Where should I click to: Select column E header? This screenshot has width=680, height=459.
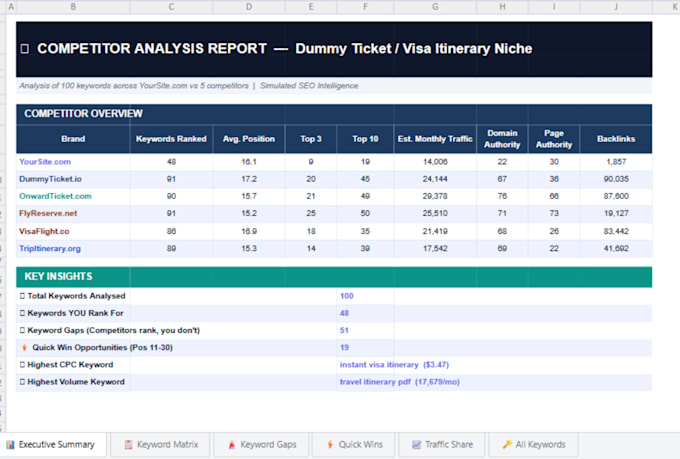(311, 7)
